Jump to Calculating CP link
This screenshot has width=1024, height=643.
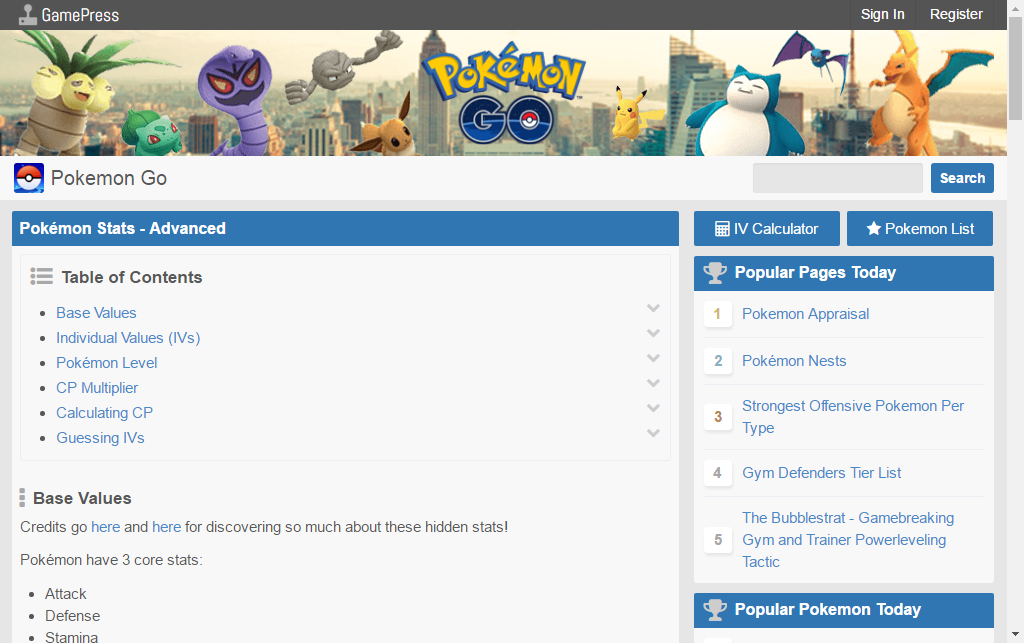click(x=104, y=413)
